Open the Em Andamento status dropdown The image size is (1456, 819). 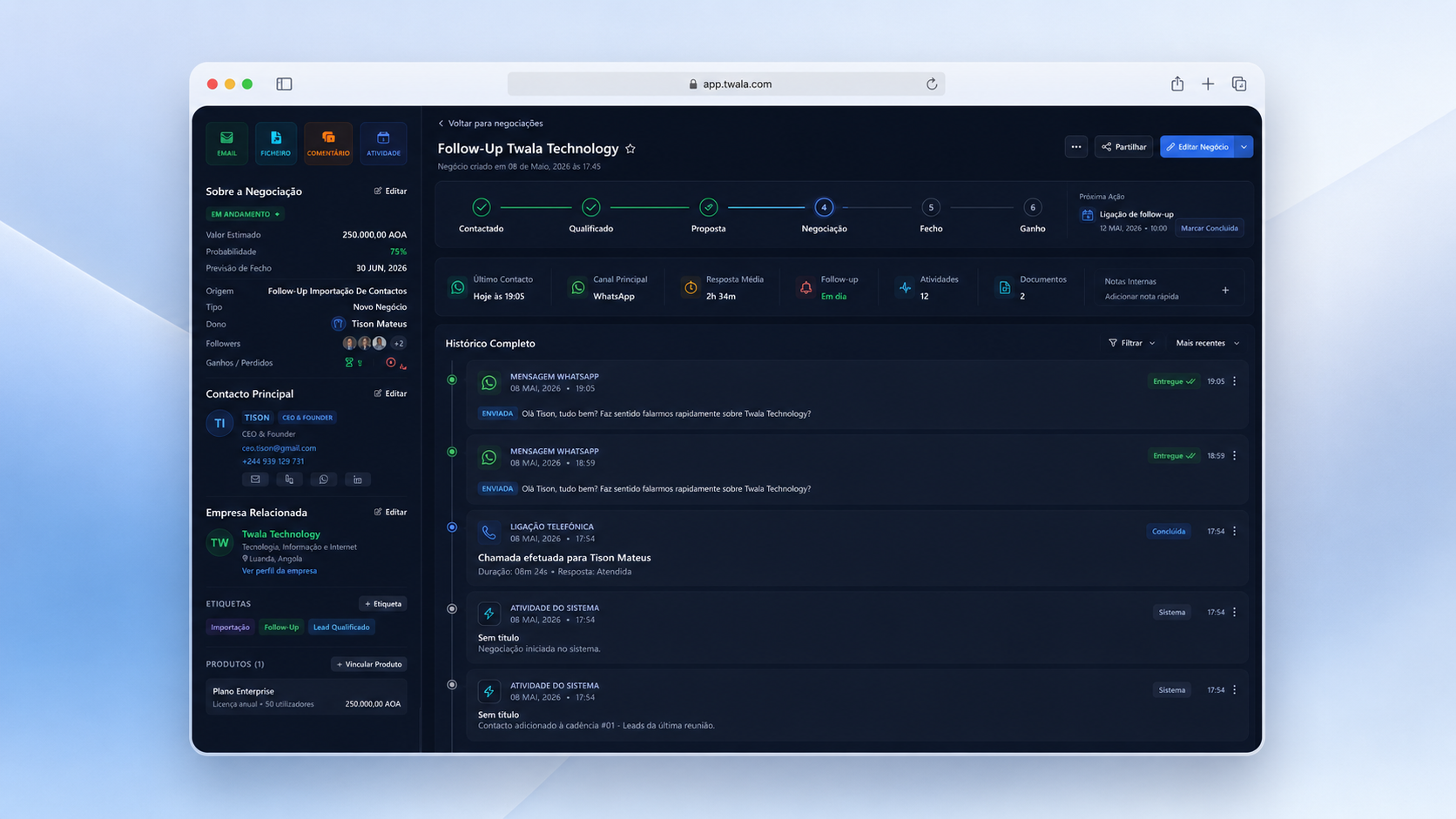246,214
